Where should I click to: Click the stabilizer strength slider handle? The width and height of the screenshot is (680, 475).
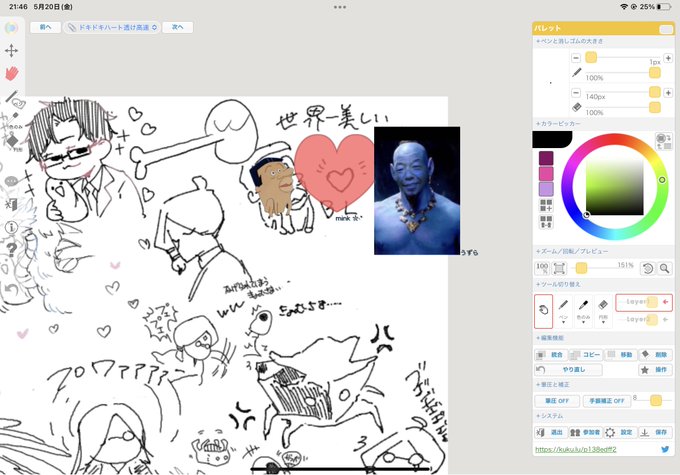coord(656,400)
